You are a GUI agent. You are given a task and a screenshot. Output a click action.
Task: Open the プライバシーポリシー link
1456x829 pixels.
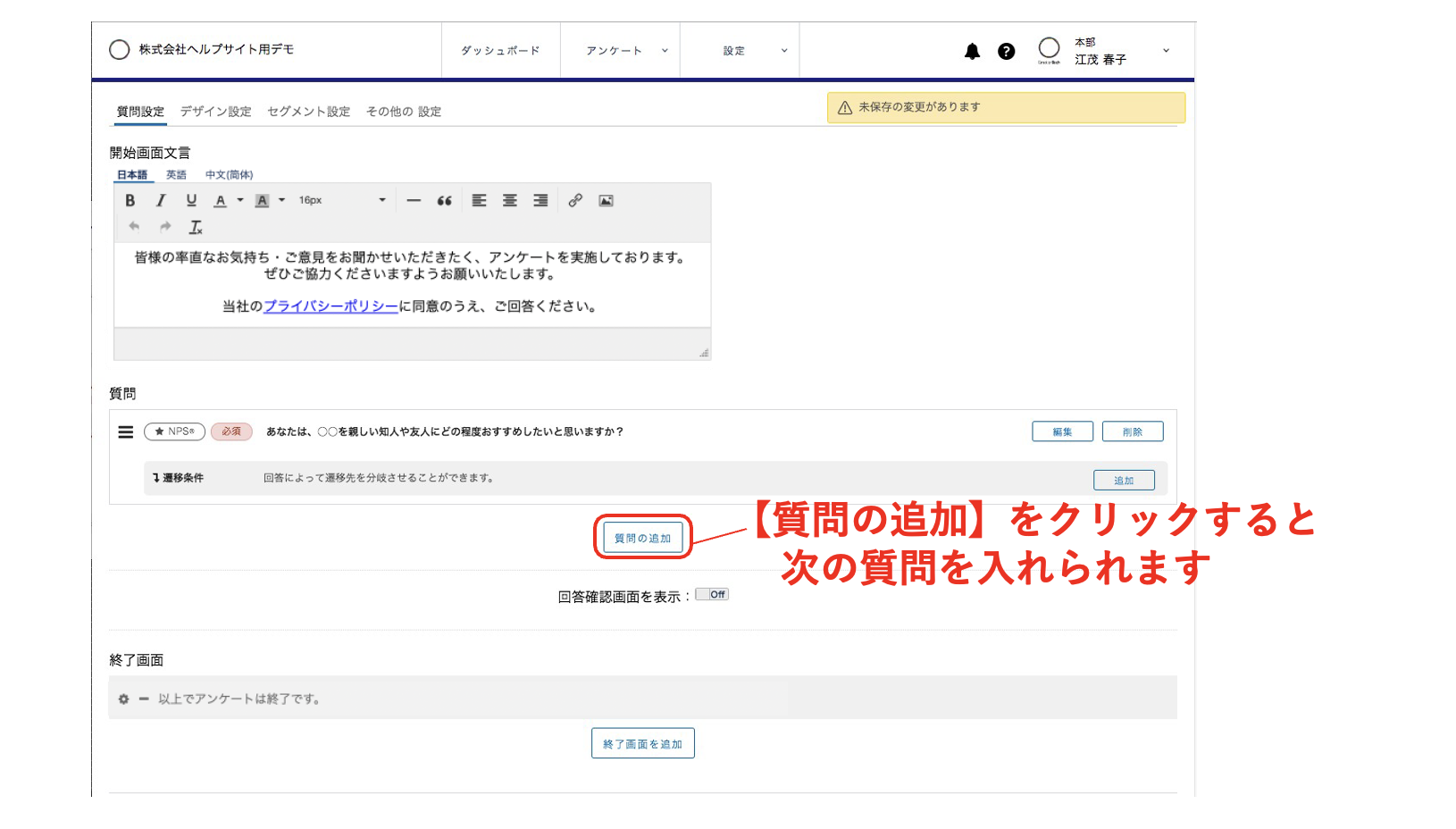click(x=331, y=306)
